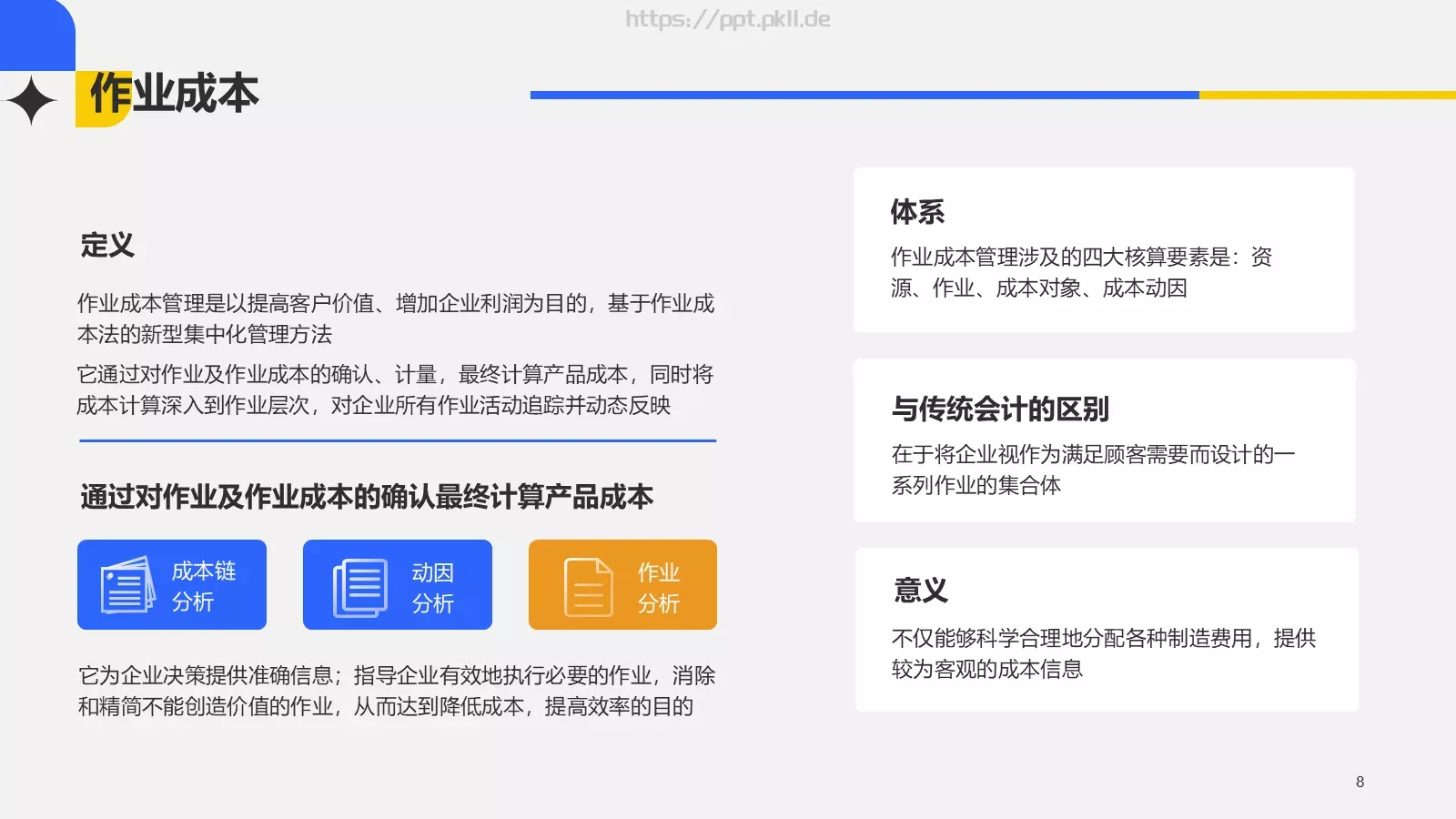Click paragraph starting 它通过对作业及作业成本的确认
The image size is (1456, 819).
(x=395, y=389)
